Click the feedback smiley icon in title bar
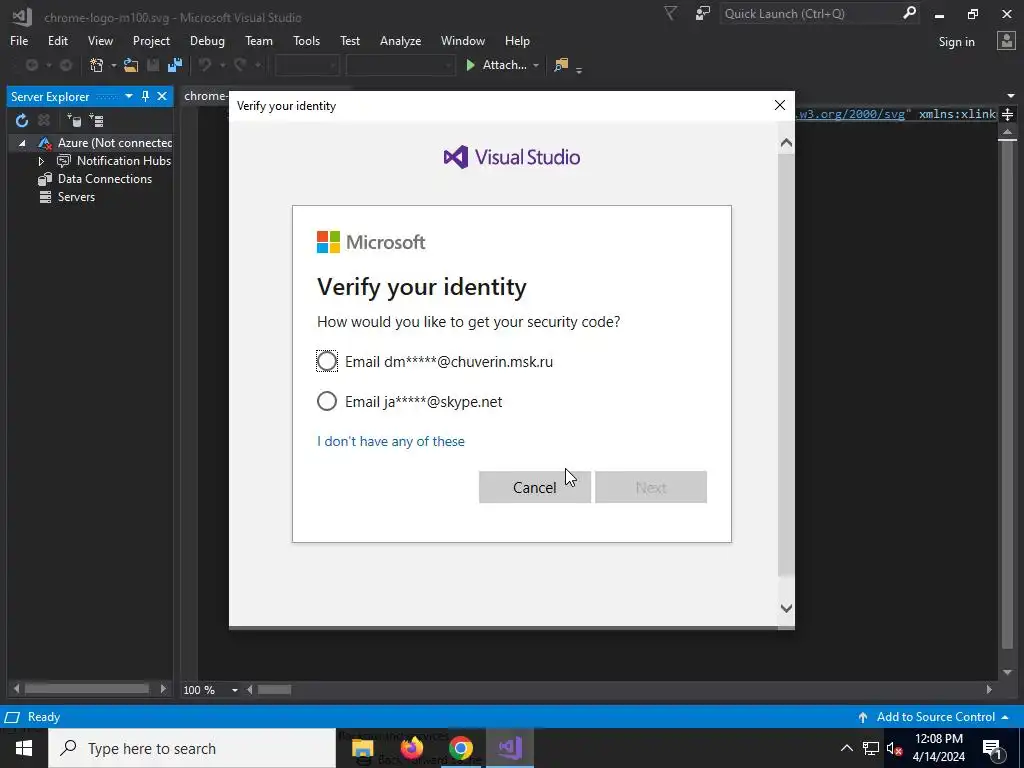The height and width of the screenshot is (768, 1024). [x=703, y=13]
